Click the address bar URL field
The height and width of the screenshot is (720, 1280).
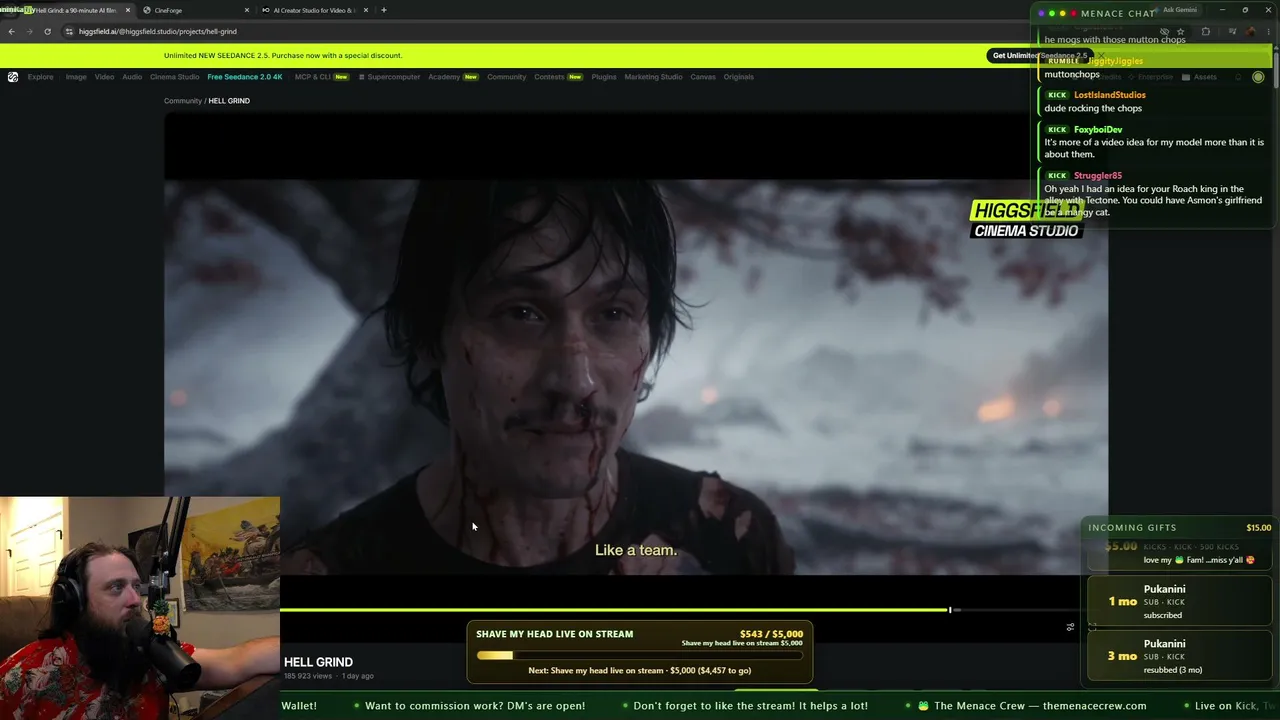pos(600,31)
